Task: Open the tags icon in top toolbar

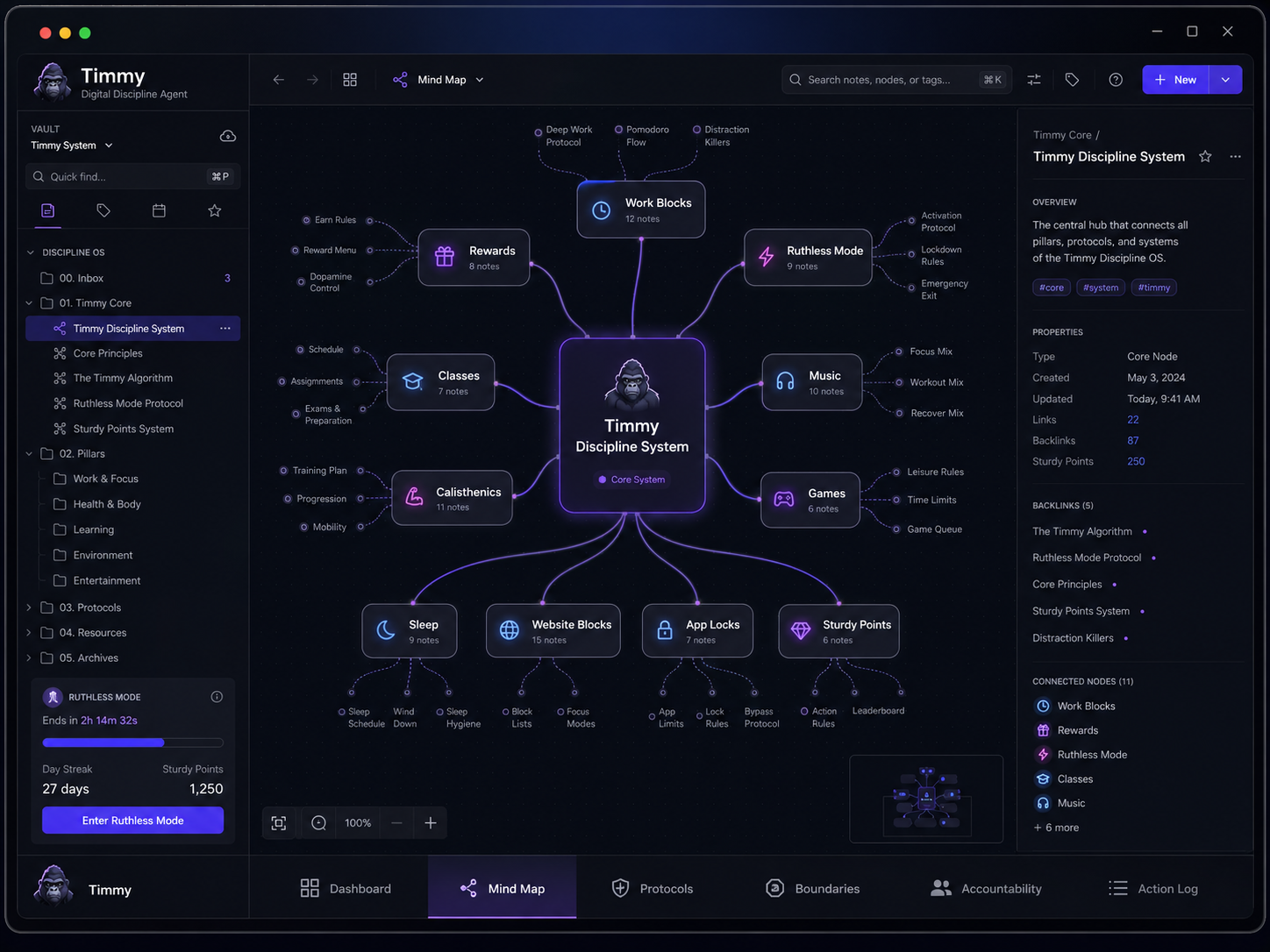Action: pos(1072,80)
